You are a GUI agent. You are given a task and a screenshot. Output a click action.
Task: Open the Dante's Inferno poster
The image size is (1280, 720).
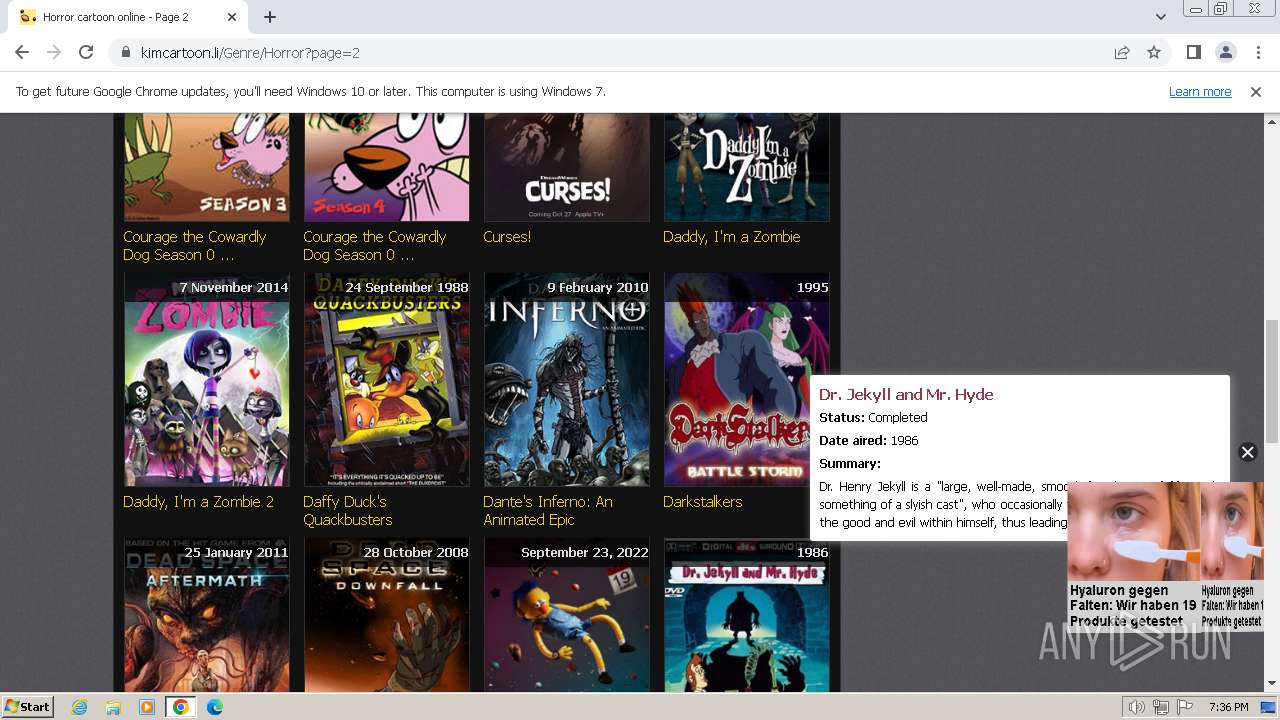point(567,380)
